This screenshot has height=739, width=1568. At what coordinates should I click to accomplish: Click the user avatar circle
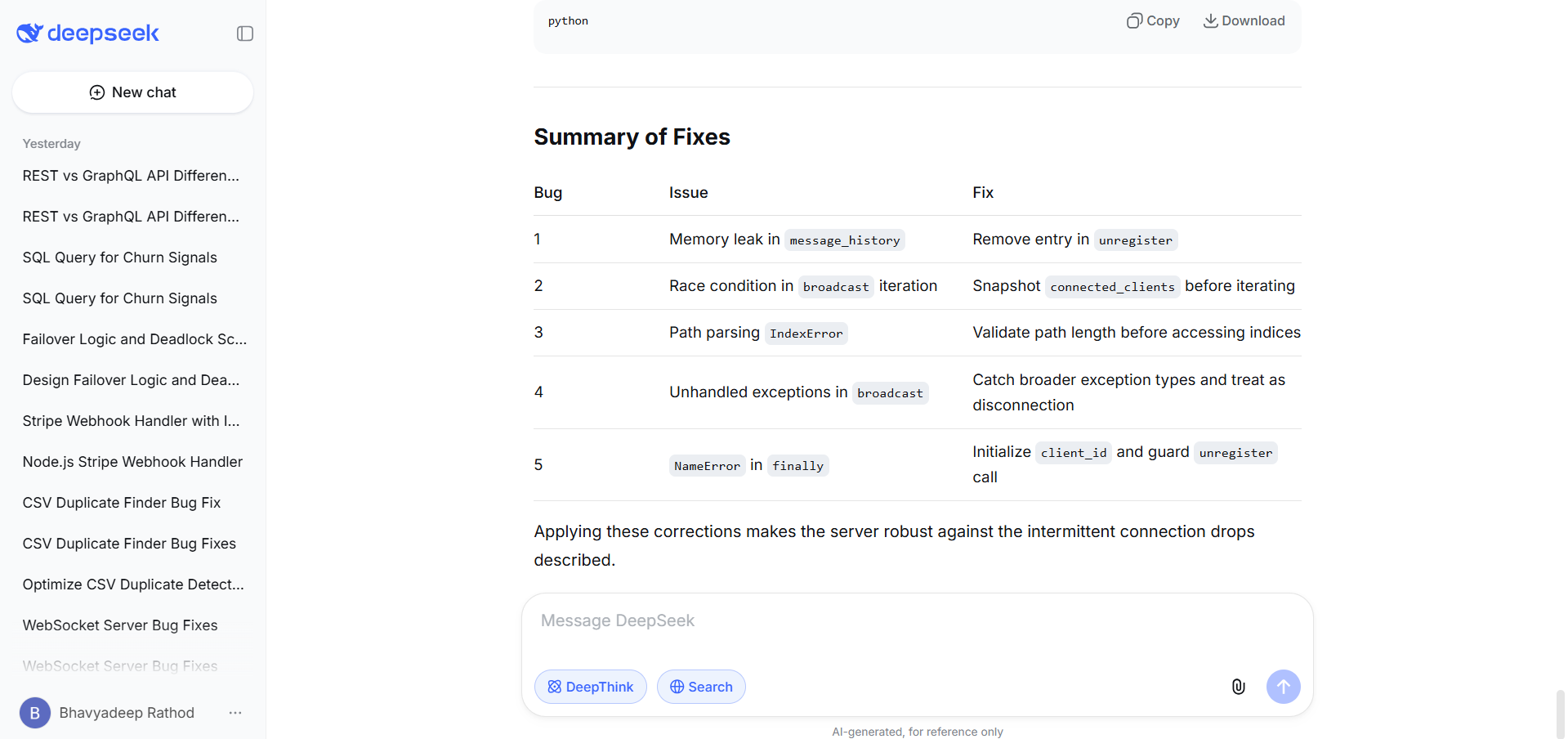tap(34, 712)
